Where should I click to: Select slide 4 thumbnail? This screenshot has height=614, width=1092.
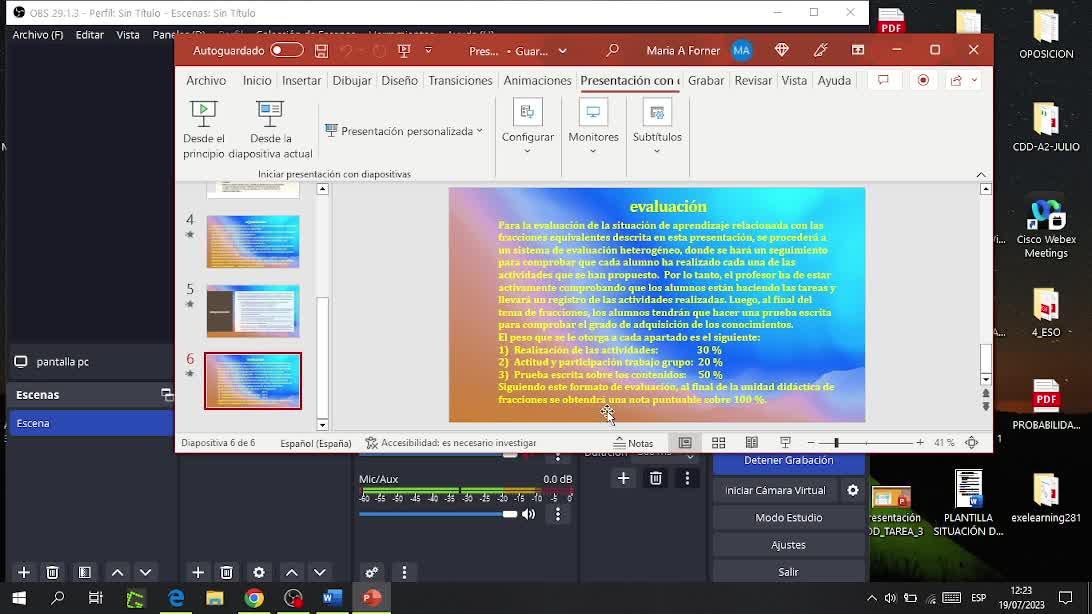pyautogui.click(x=252, y=242)
